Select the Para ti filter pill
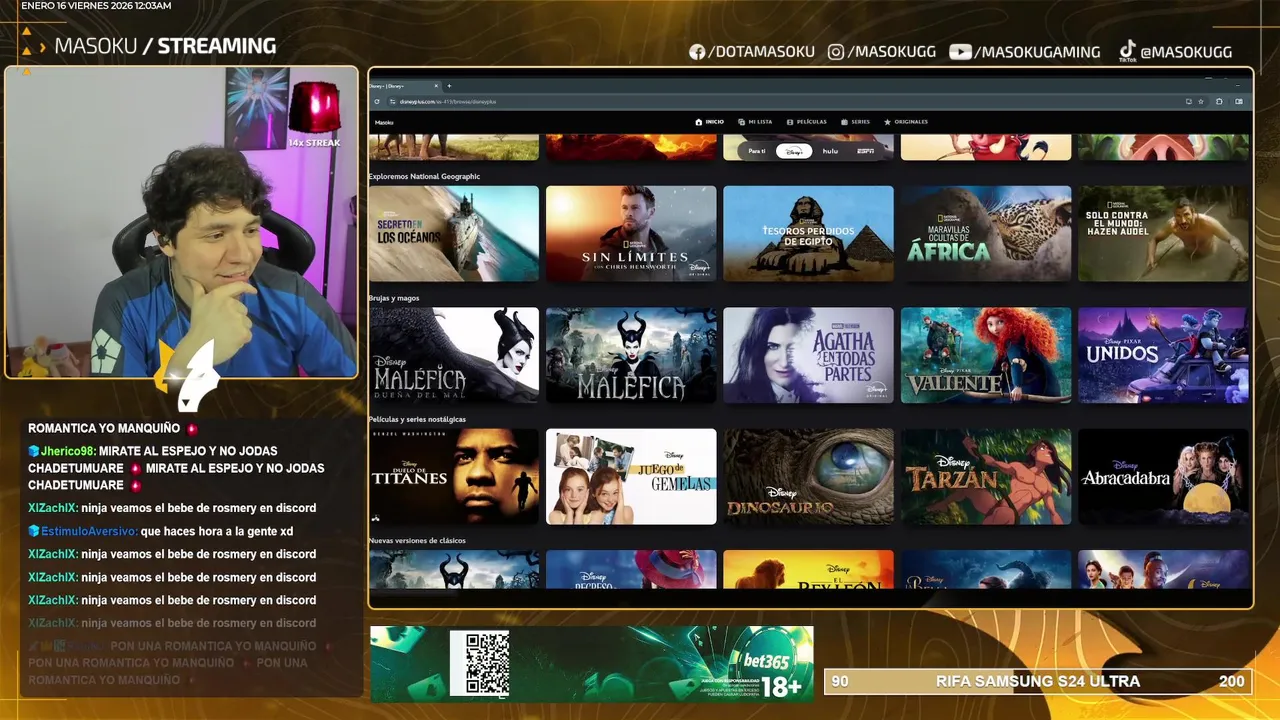This screenshot has width=1280, height=720. [757, 151]
